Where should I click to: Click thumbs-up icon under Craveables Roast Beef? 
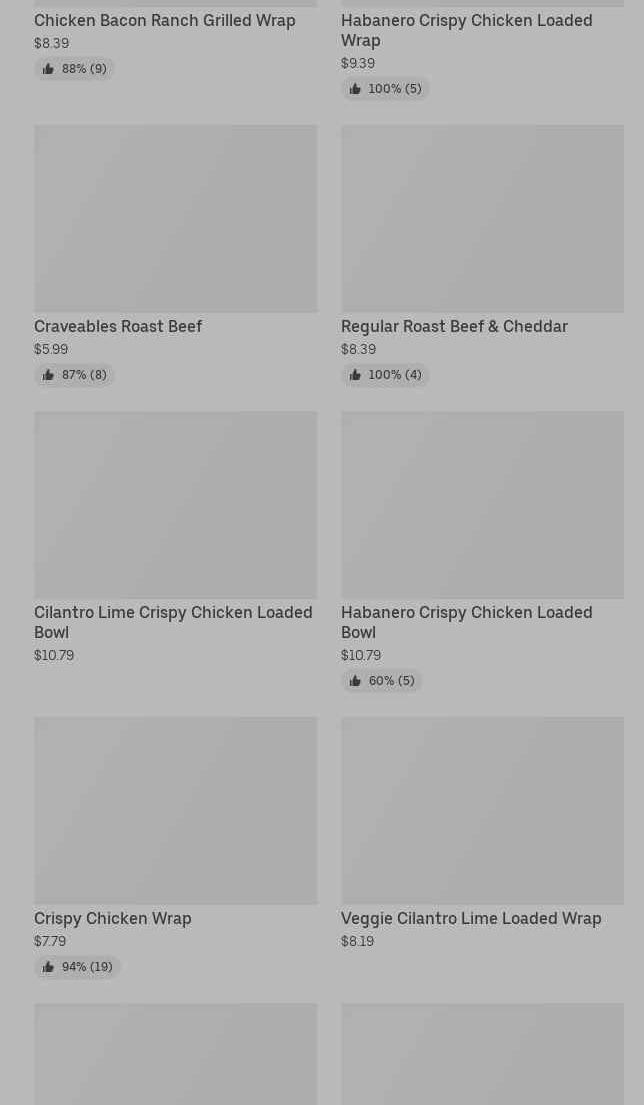point(48,375)
